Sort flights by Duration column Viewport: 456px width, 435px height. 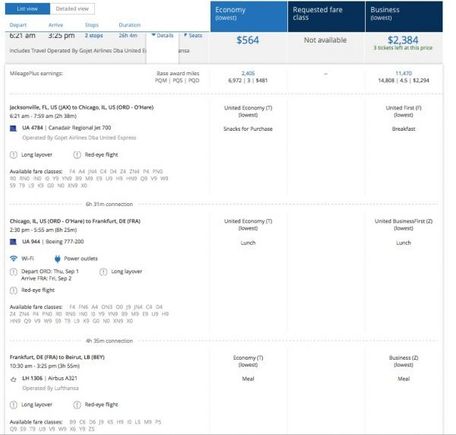[x=130, y=25]
